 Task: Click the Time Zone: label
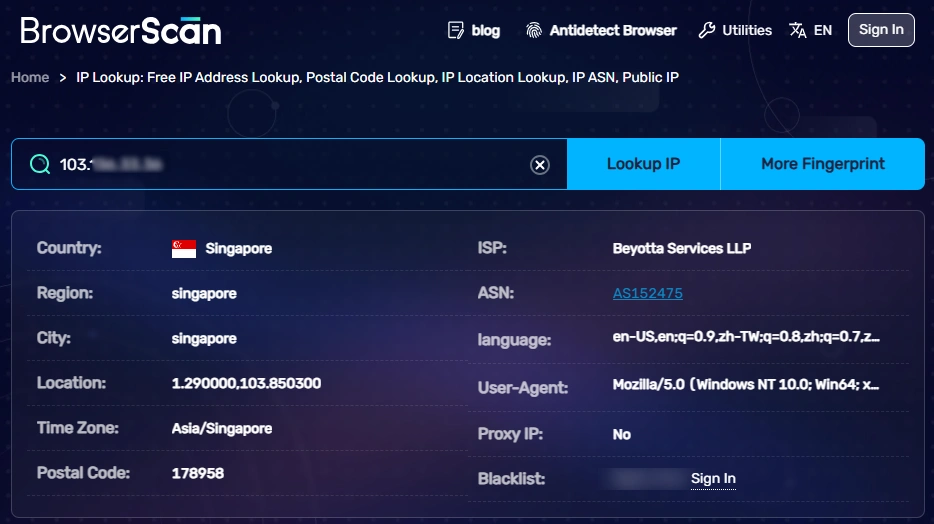coord(77,428)
